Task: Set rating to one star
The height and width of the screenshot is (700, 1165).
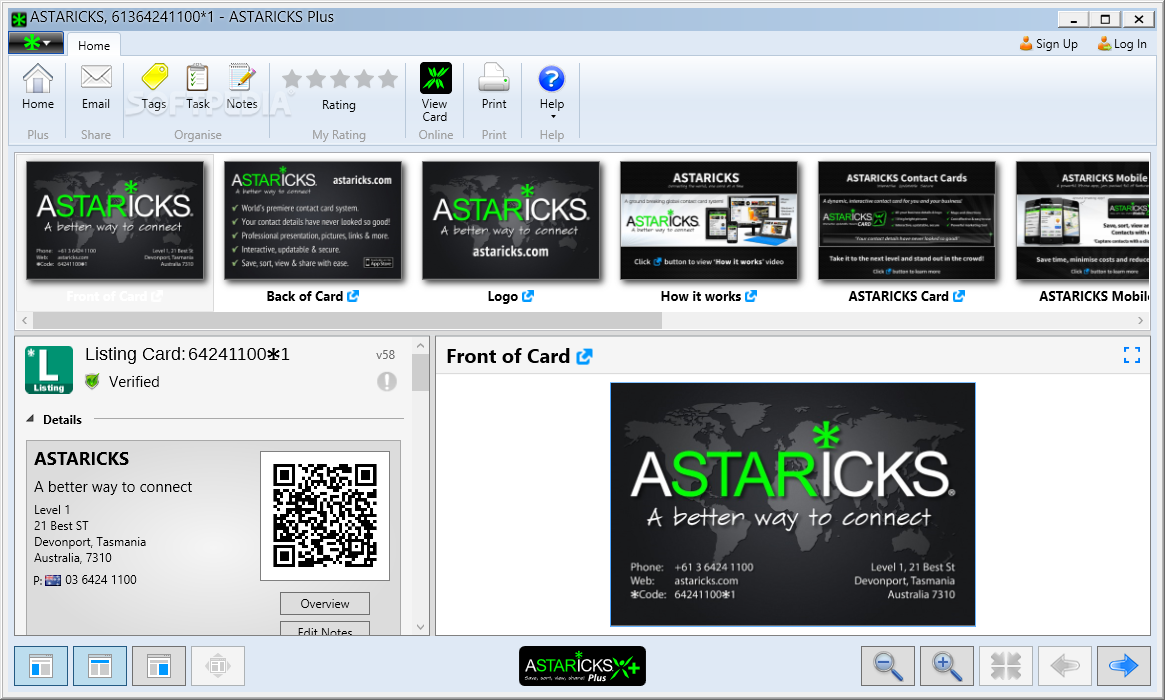Action: tap(292, 78)
